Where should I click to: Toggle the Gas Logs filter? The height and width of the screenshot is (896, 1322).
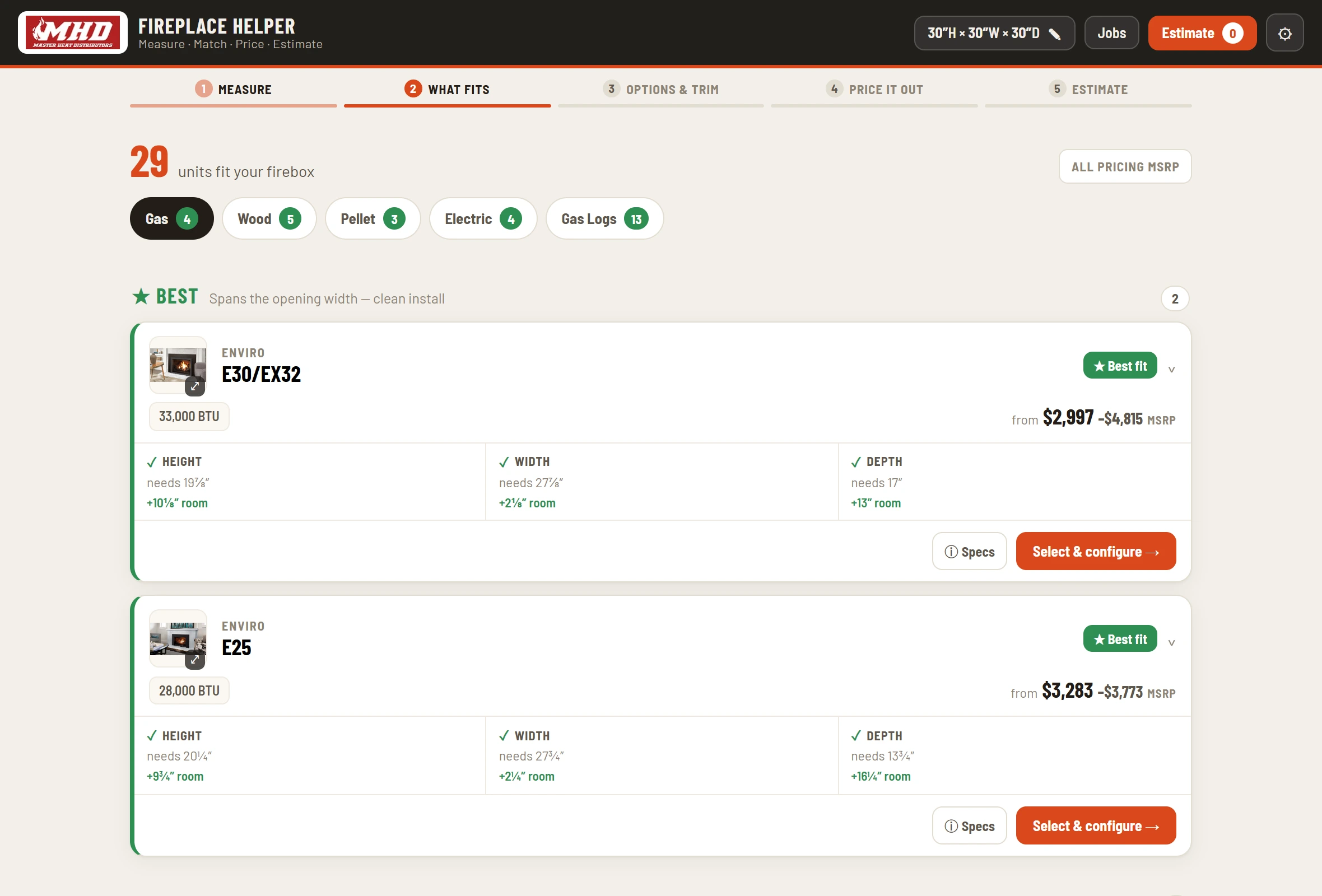(604, 219)
